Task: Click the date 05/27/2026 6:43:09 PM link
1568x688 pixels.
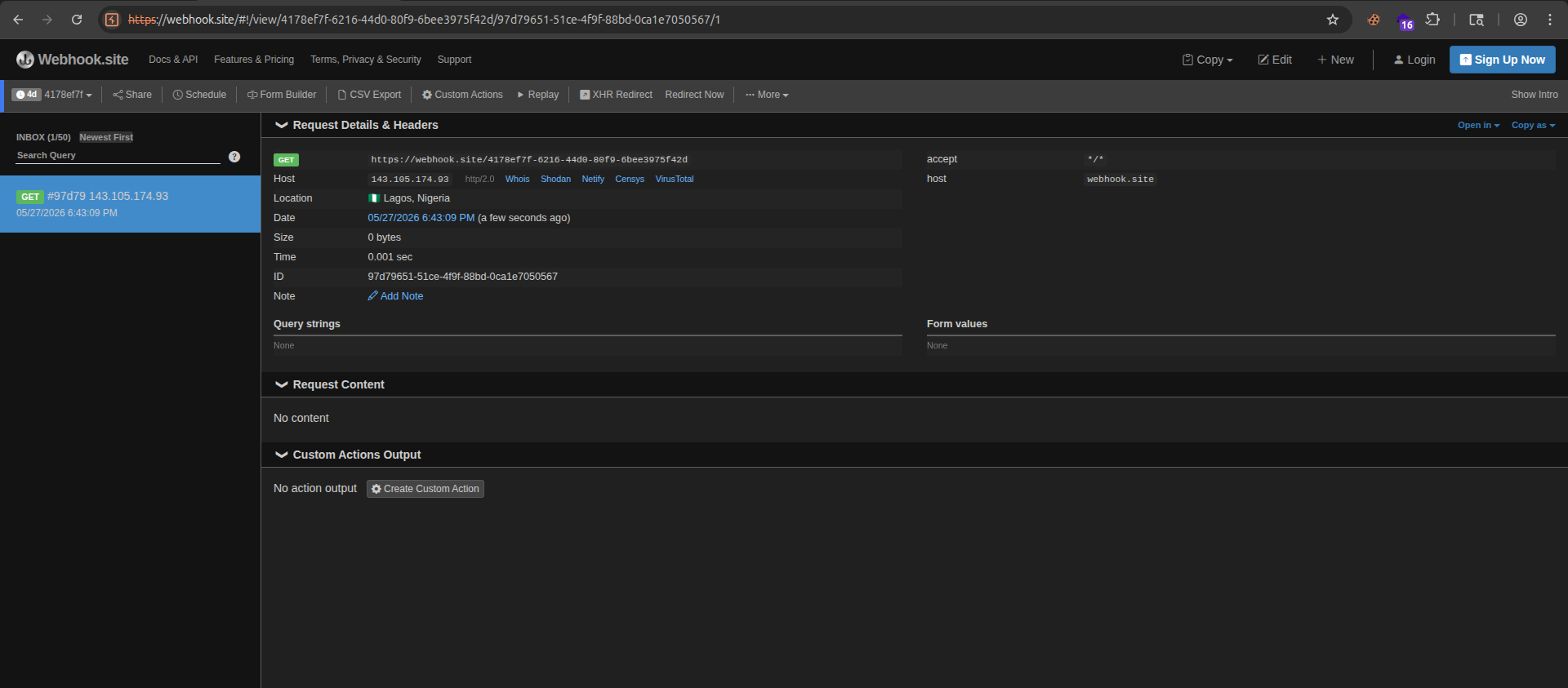Action: pyautogui.click(x=421, y=218)
